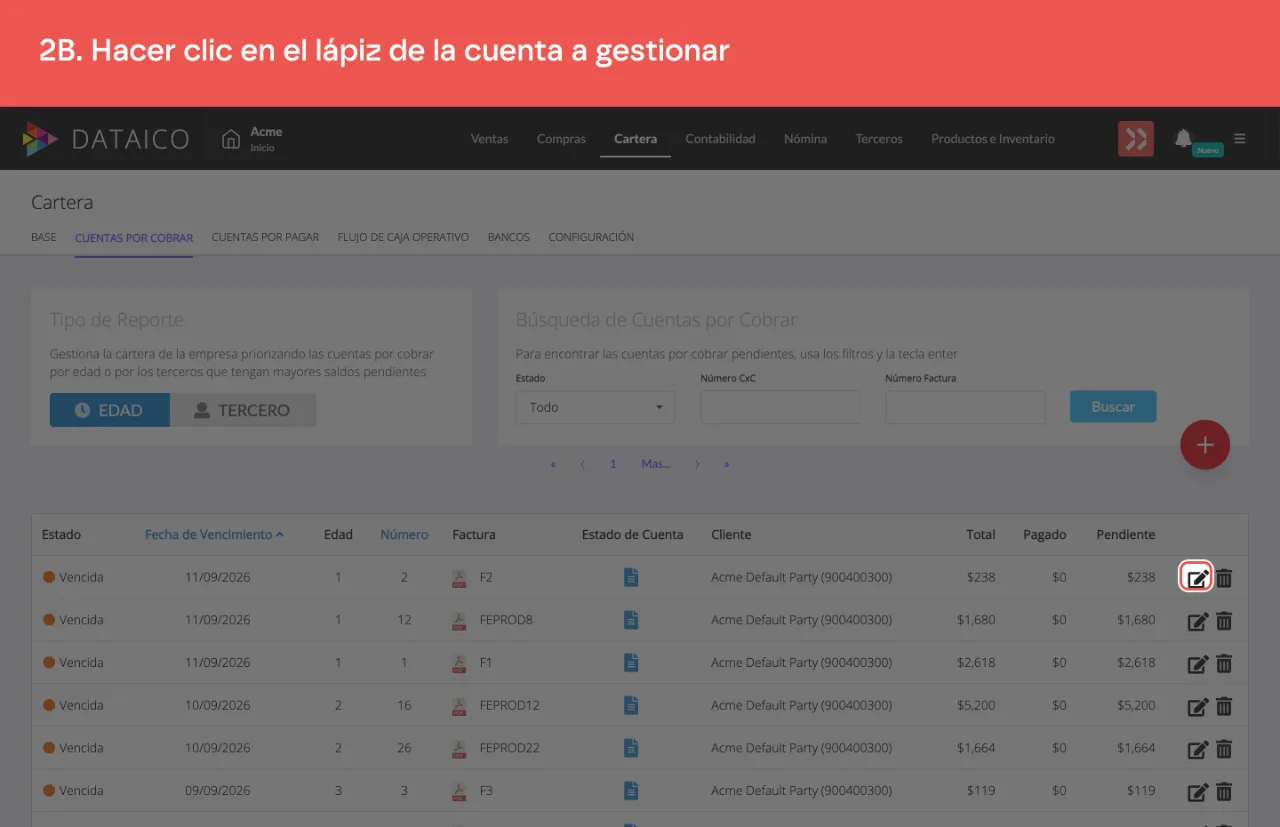
Task: Open the Nómina menu
Action: click(x=805, y=139)
